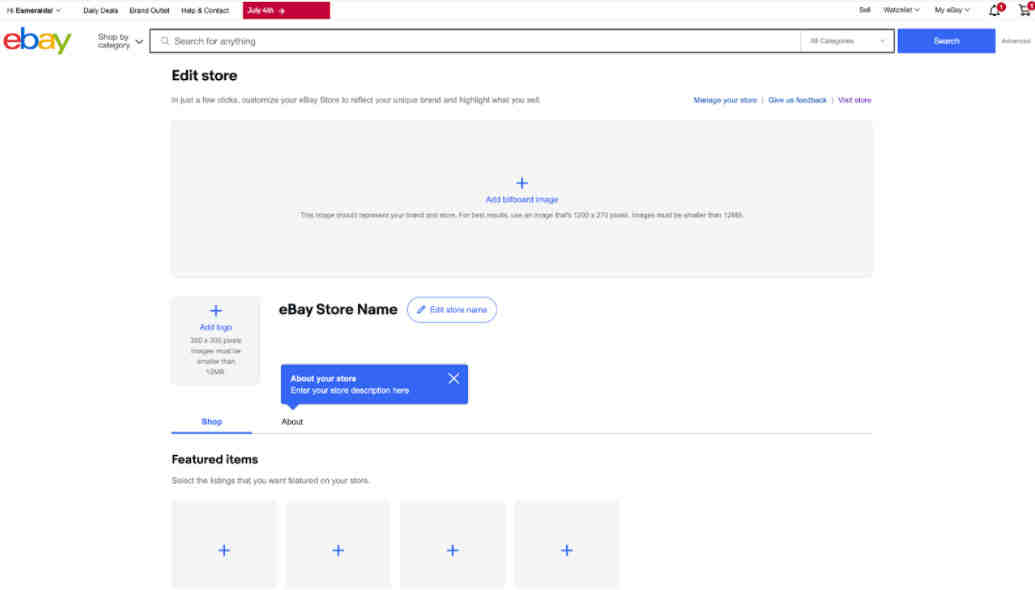Screen dimensions: 1035x590
Task: Click the blue Search button
Action: tap(946, 41)
